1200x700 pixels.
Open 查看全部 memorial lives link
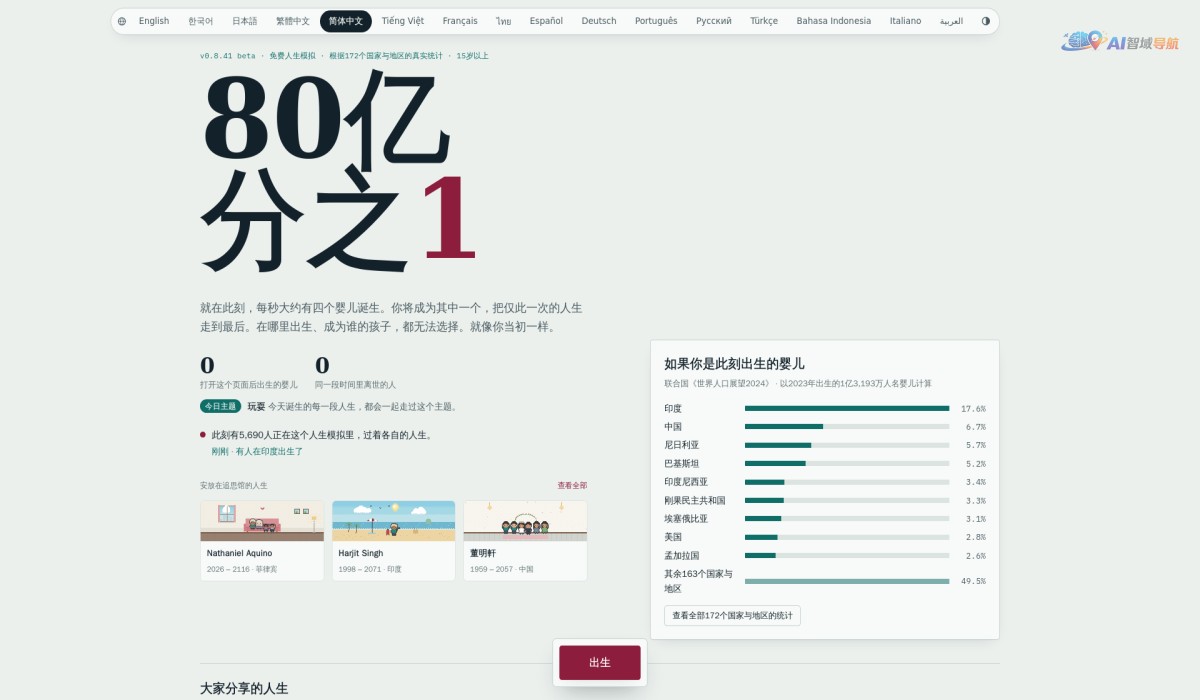(572, 485)
